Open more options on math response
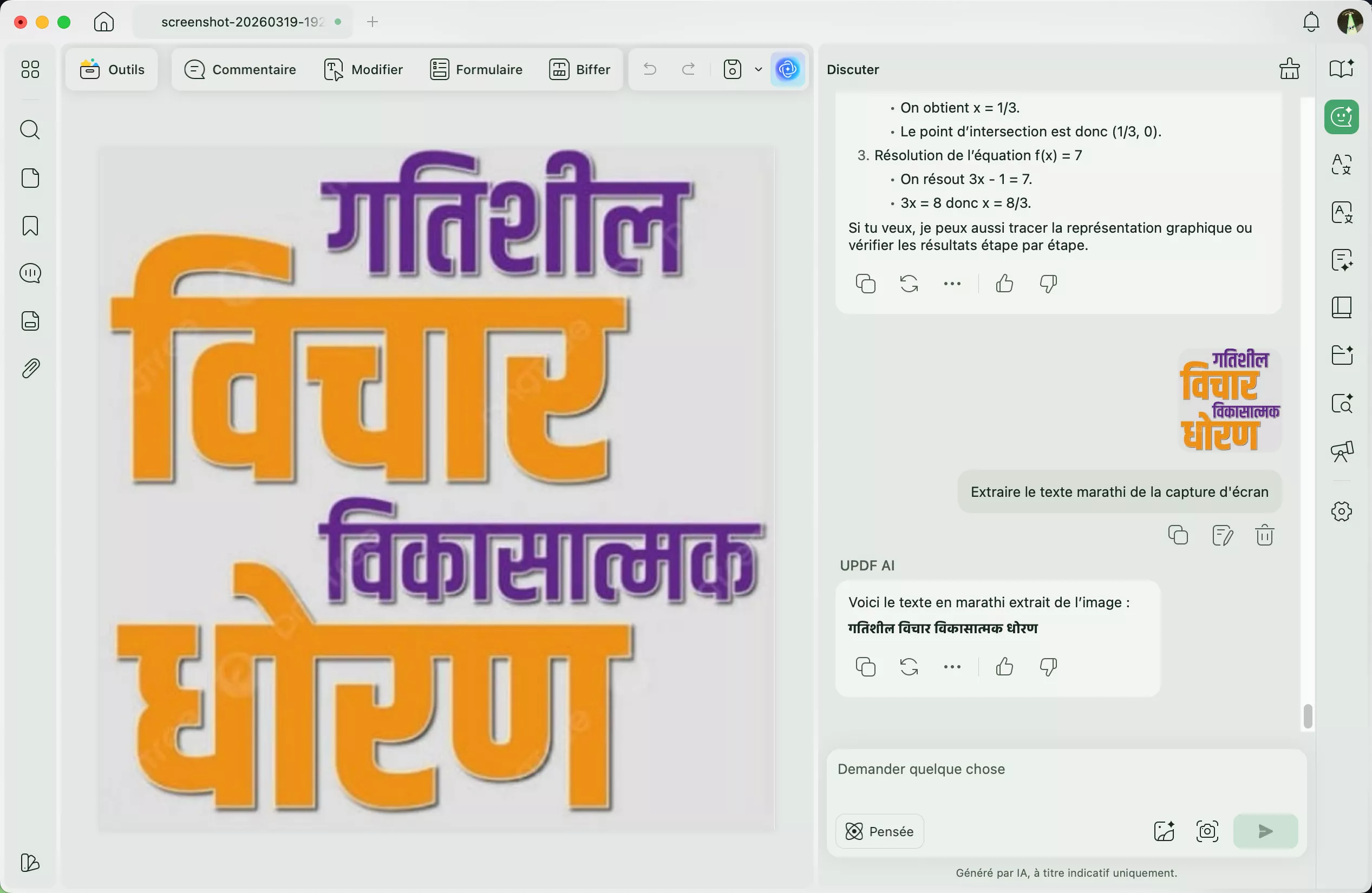 click(952, 284)
